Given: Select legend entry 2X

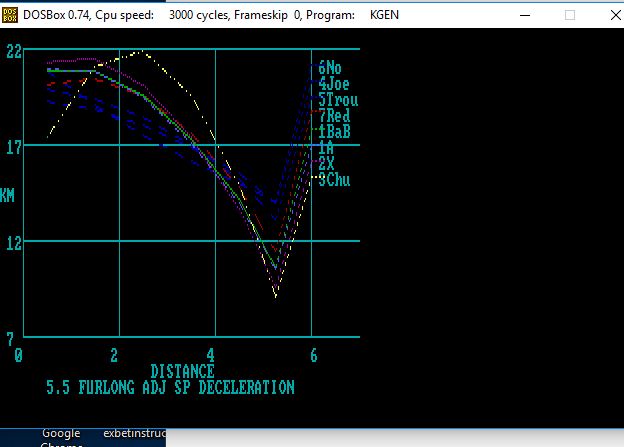Looking at the screenshot, I should [326, 164].
